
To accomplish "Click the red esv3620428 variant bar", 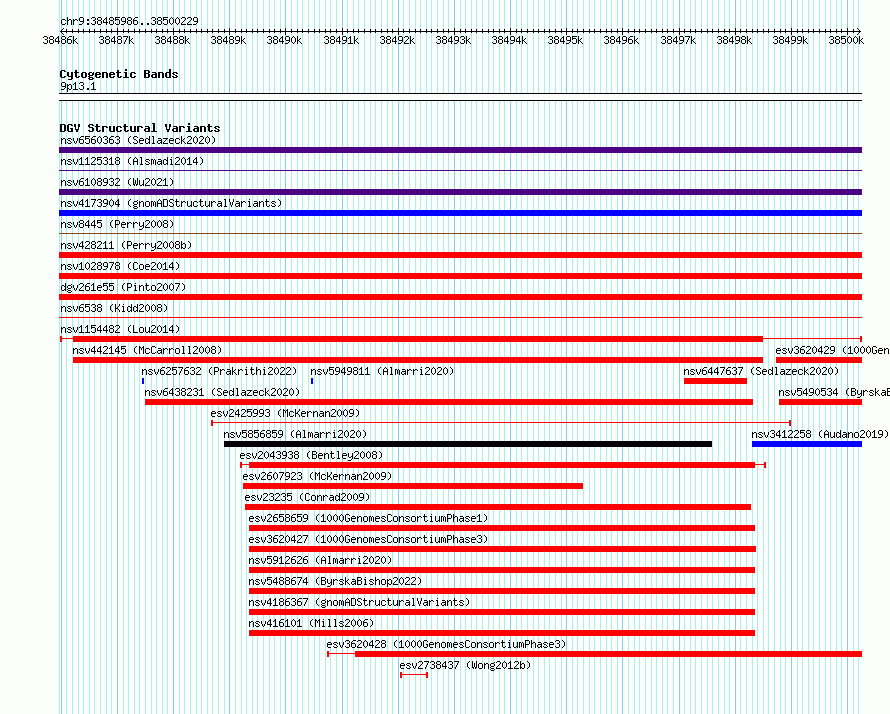I will [608, 654].
